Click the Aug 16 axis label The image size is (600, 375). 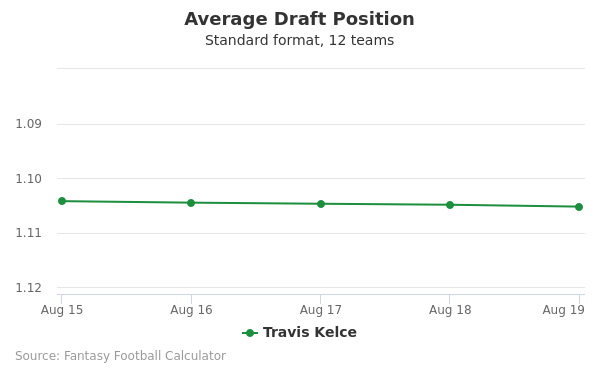(x=191, y=310)
